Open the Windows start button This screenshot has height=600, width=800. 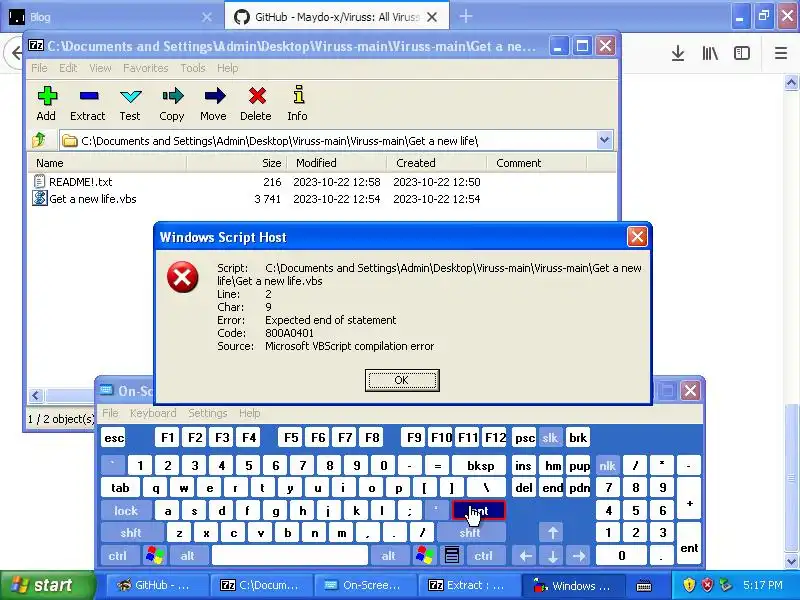[48, 585]
